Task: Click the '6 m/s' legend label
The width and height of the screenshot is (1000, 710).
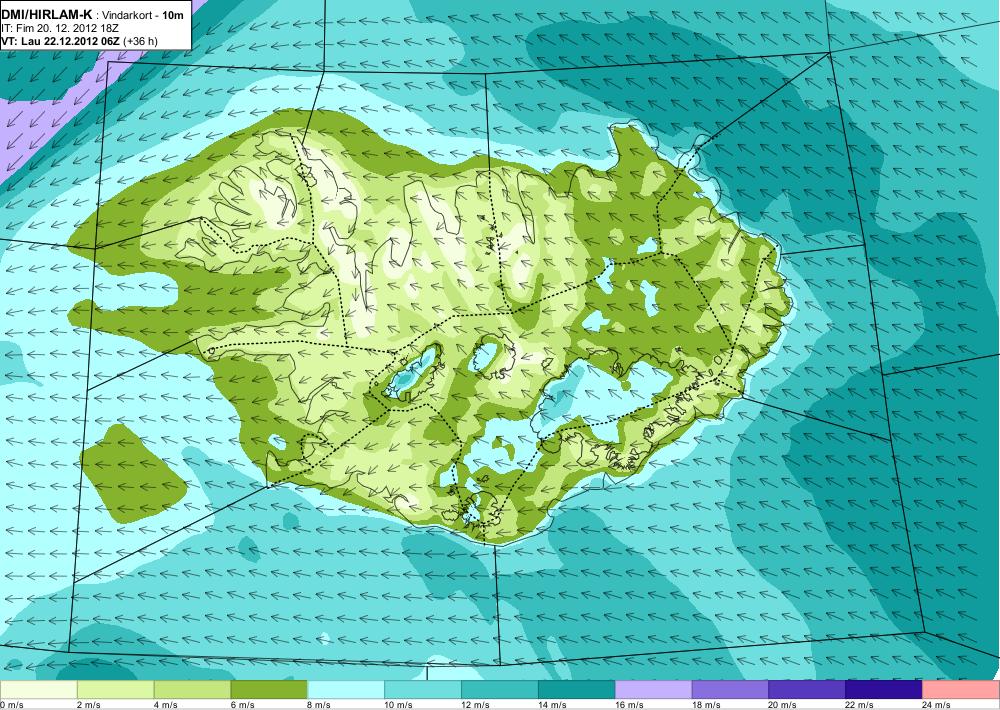Action: pyautogui.click(x=243, y=705)
